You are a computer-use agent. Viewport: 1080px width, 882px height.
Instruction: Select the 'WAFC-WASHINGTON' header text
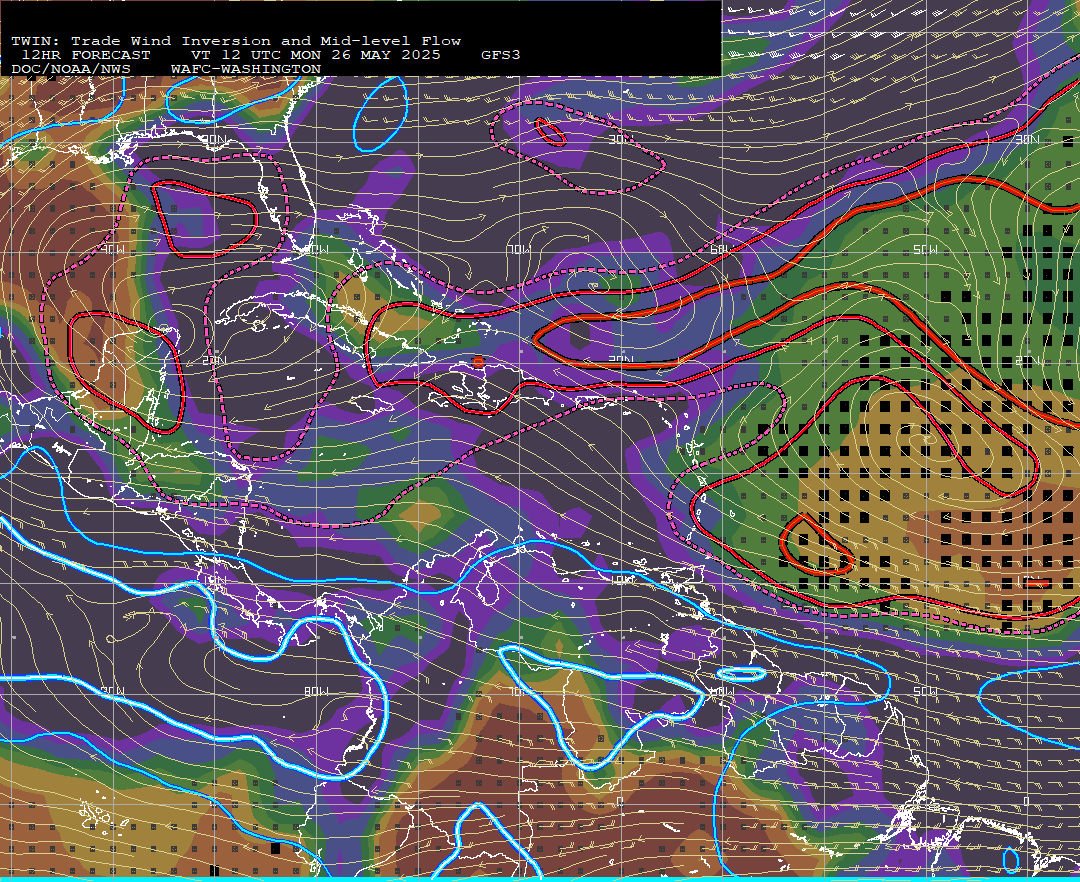246,69
